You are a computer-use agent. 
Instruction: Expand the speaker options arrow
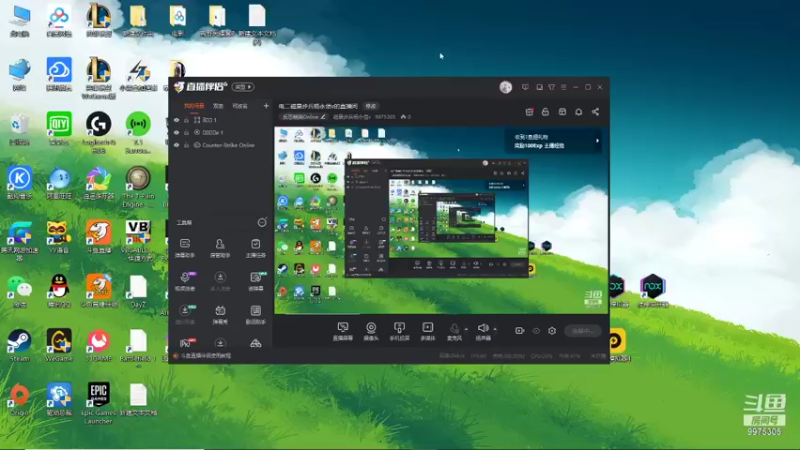[495, 329]
